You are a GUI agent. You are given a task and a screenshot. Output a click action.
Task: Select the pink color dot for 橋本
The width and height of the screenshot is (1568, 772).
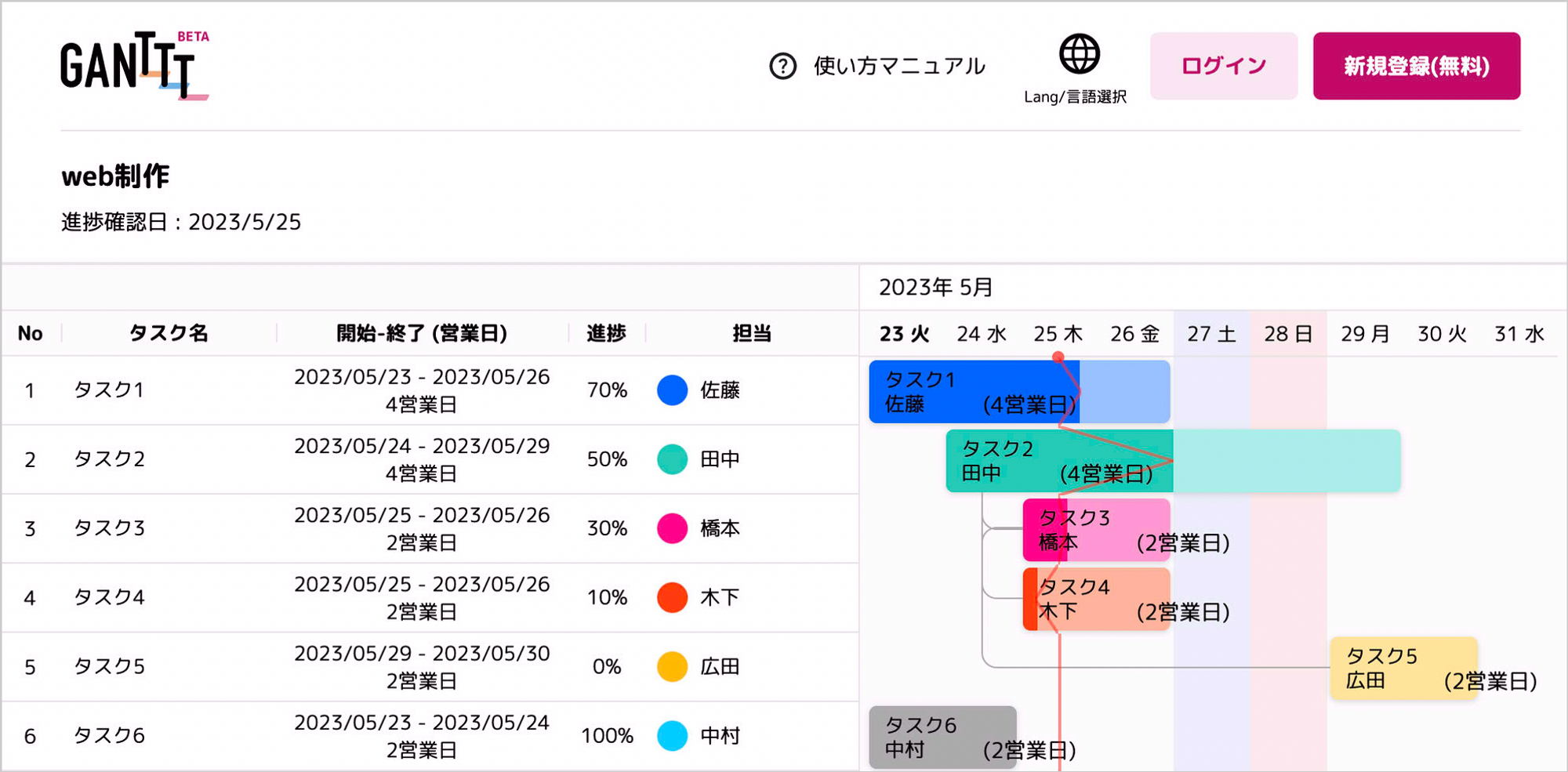[672, 528]
